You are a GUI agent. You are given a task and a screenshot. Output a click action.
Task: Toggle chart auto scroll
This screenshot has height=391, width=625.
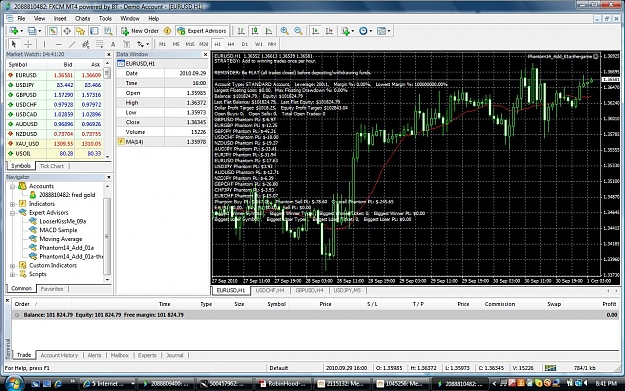tap(315, 31)
